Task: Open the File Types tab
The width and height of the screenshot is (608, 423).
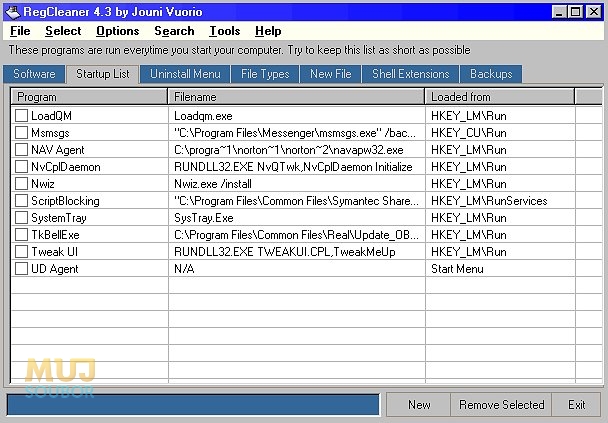Action: [x=265, y=74]
